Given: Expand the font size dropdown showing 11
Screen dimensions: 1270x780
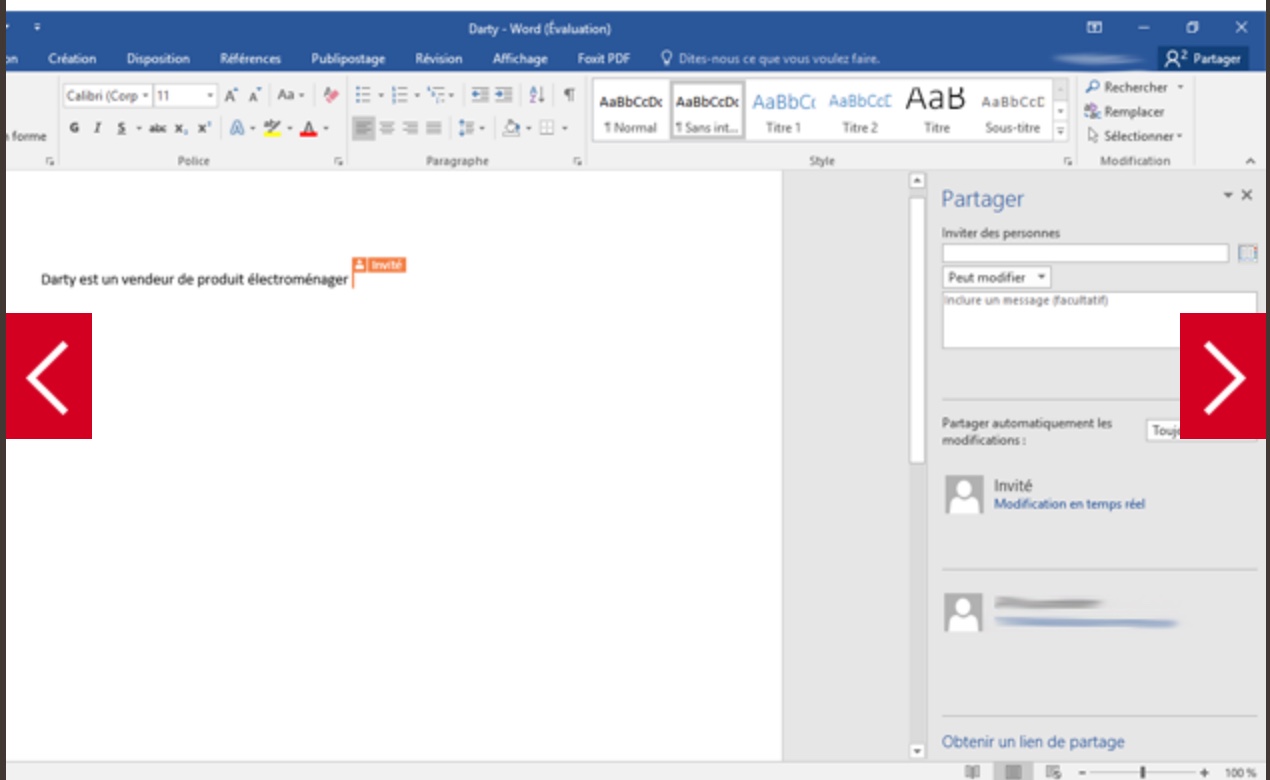Looking at the screenshot, I should click(x=210, y=96).
